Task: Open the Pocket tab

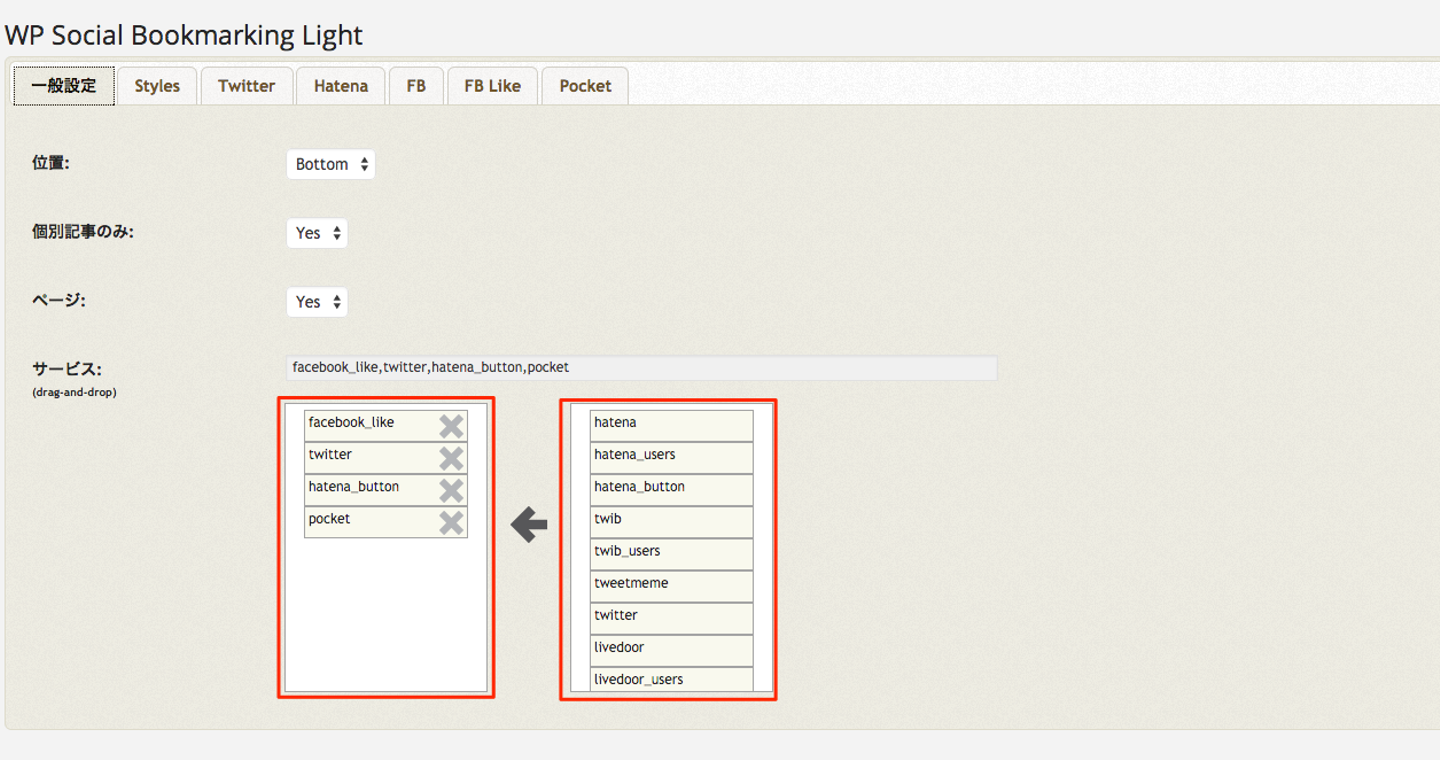Action: [x=585, y=86]
